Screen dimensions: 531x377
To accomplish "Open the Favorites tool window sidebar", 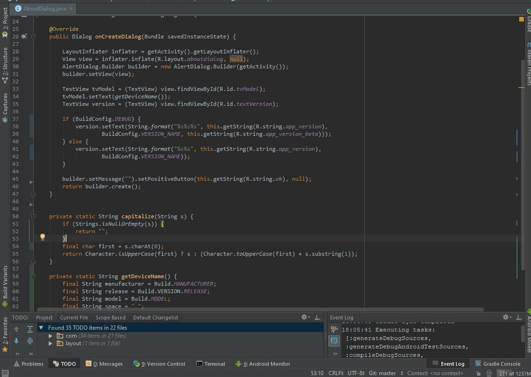I will coord(5,335).
